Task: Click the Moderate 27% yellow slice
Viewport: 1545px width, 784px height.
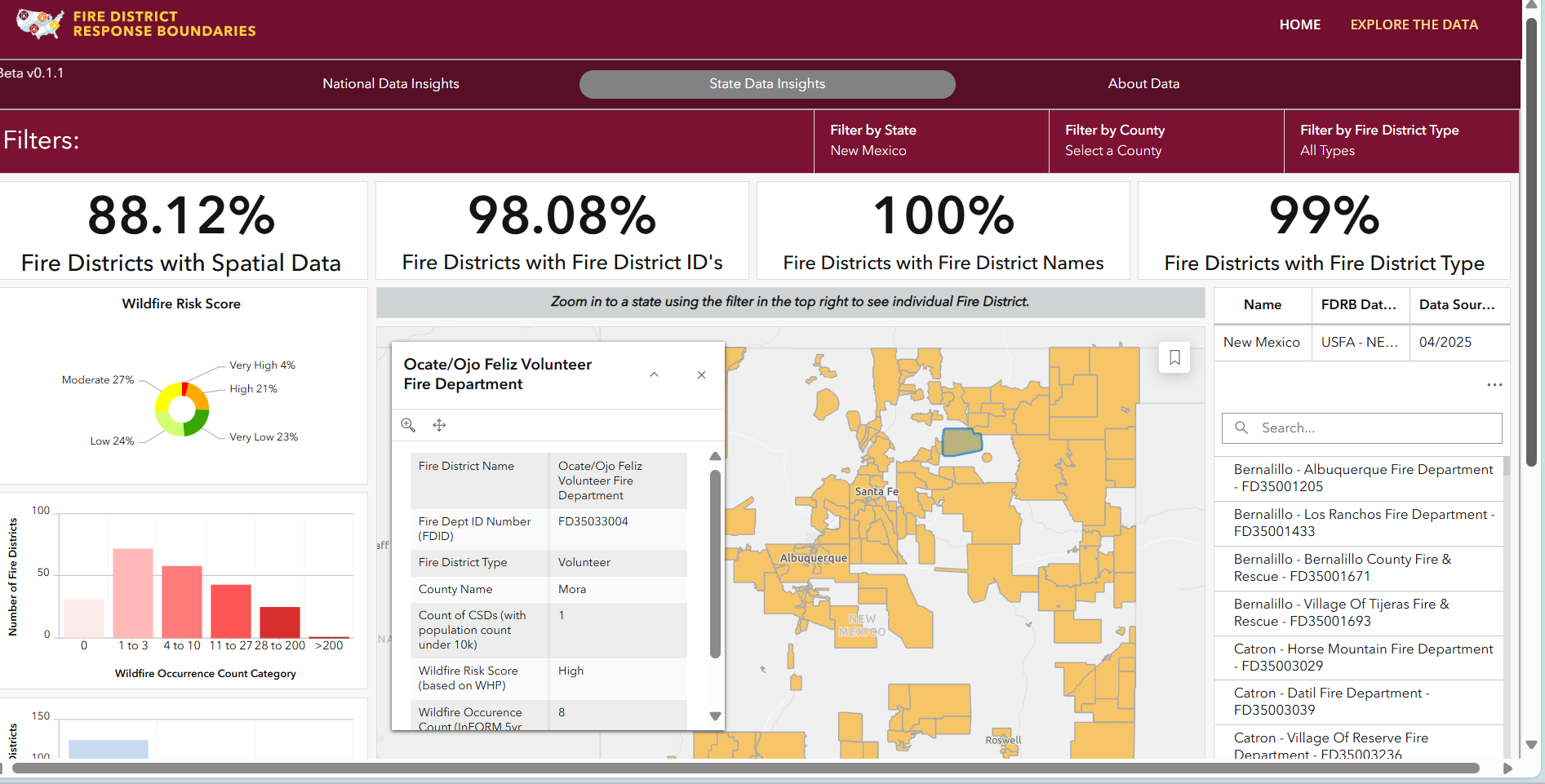Action: (167, 396)
